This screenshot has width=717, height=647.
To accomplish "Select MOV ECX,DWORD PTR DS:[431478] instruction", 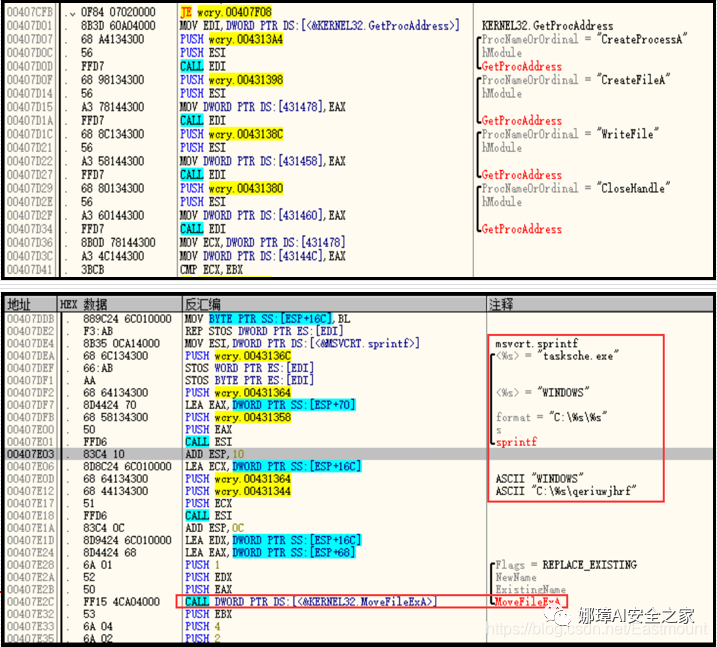I will tap(262, 242).
